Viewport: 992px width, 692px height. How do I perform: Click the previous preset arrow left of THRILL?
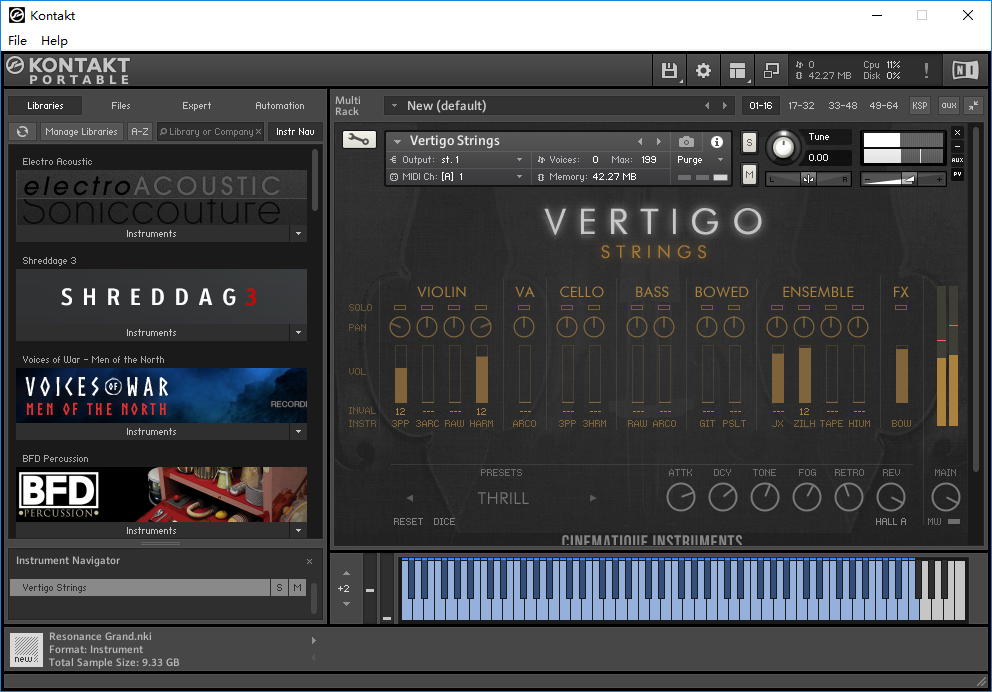410,498
